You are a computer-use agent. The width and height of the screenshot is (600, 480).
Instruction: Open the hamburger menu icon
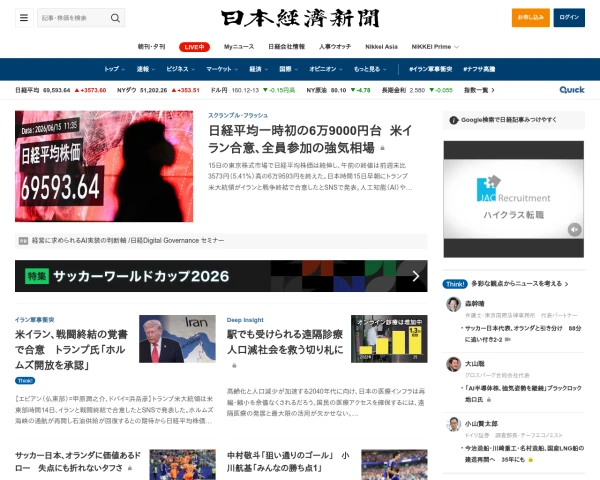pos(24,18)
